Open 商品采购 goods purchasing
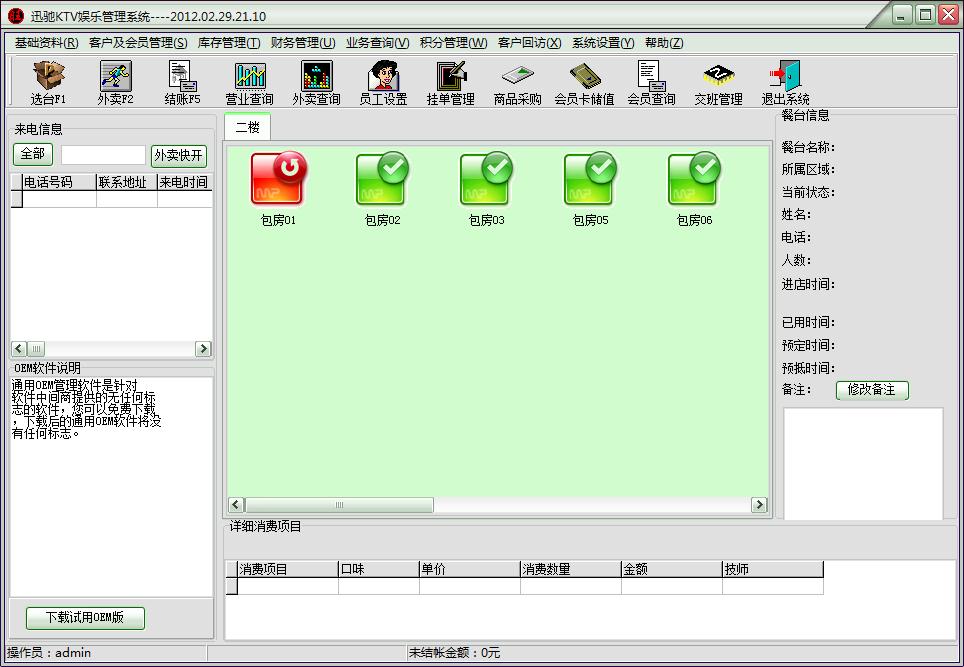964x667 pixels. point(518,82)
